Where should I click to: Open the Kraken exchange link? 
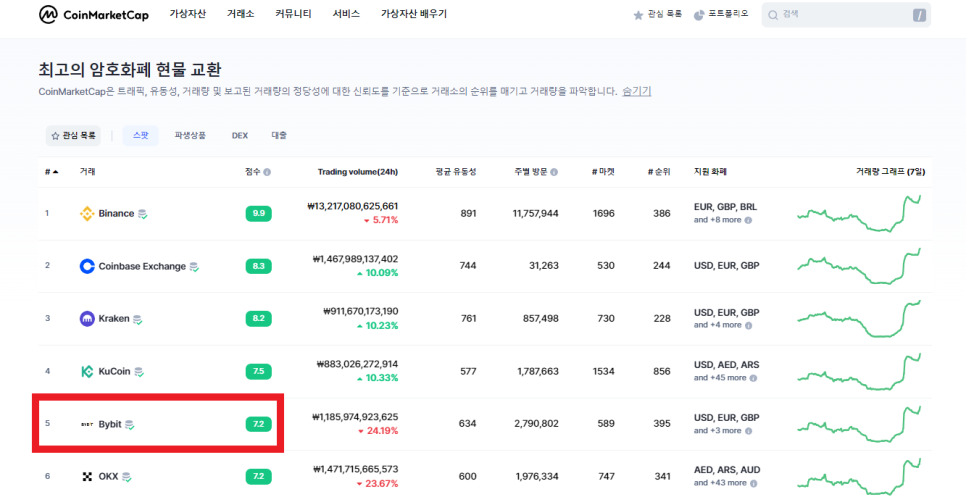(114, 319)
